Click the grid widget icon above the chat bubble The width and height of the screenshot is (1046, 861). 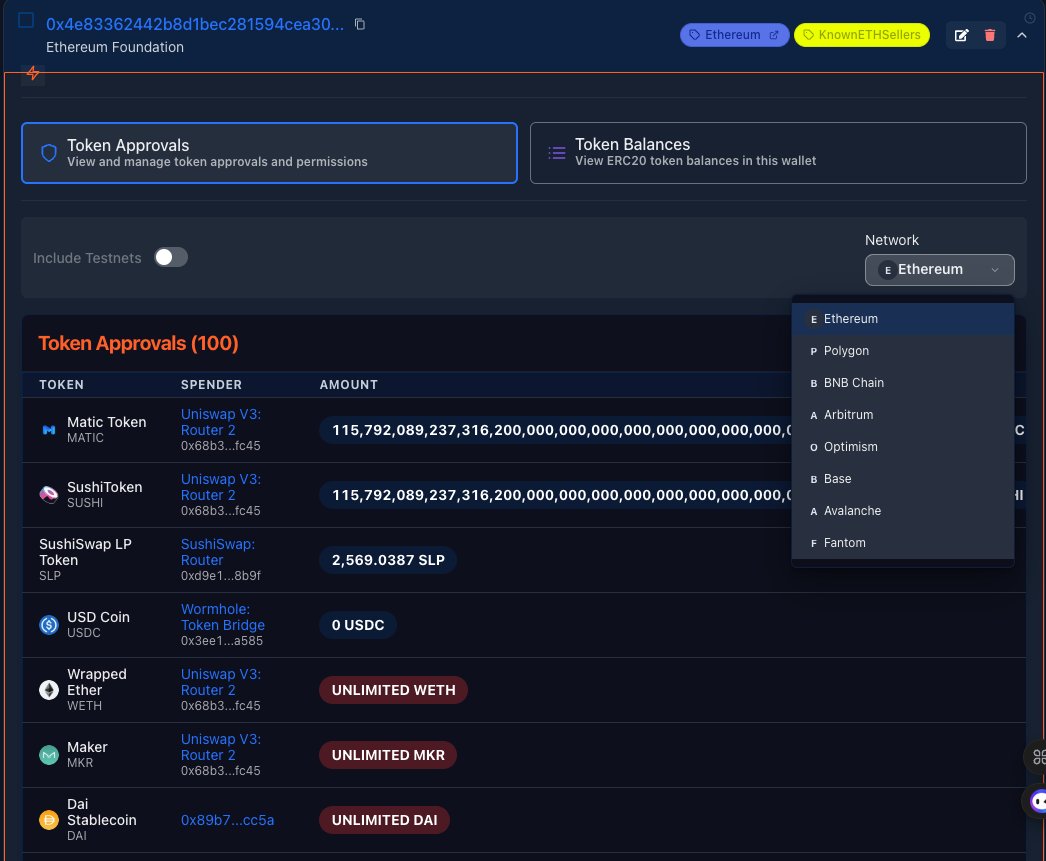click(x=1037, y=756)
